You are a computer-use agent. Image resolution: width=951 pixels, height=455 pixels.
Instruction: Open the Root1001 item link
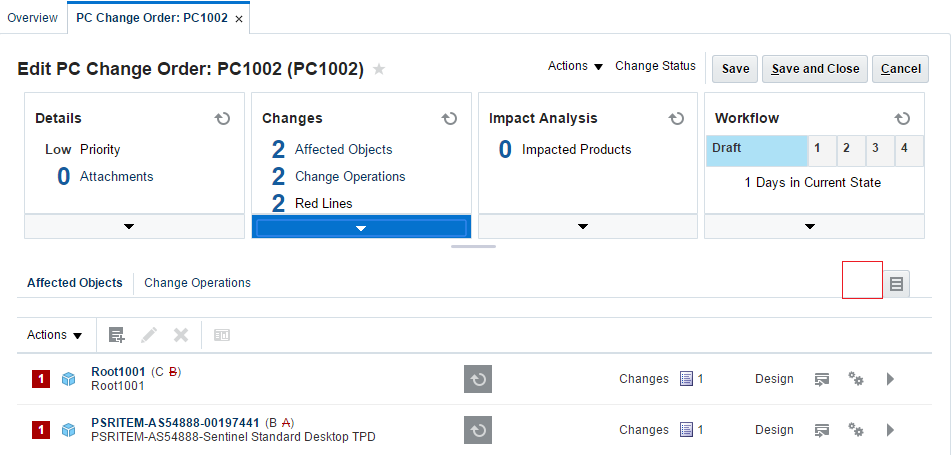118,372
